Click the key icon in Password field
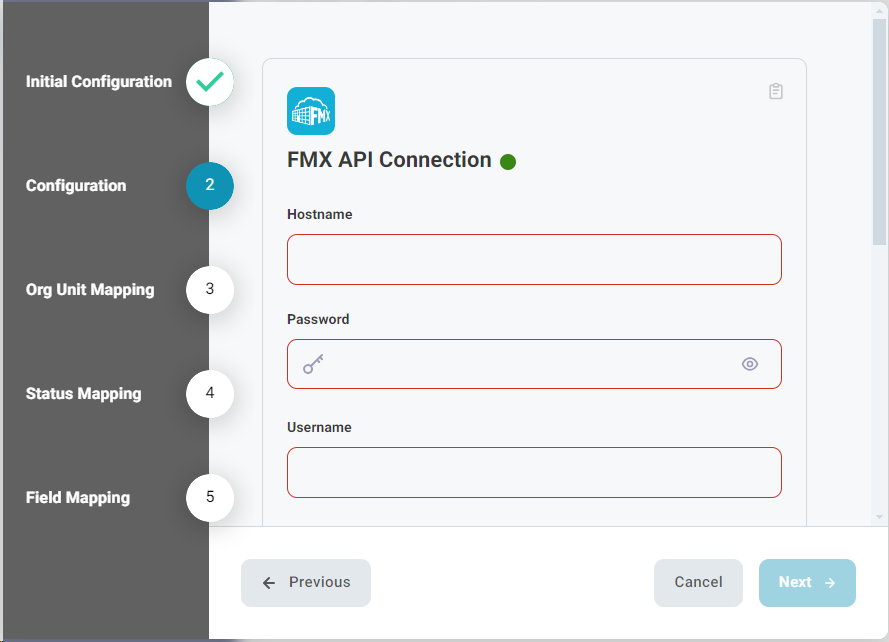The height and width of the screenshot is (642, 889). (x=313, y=364)
